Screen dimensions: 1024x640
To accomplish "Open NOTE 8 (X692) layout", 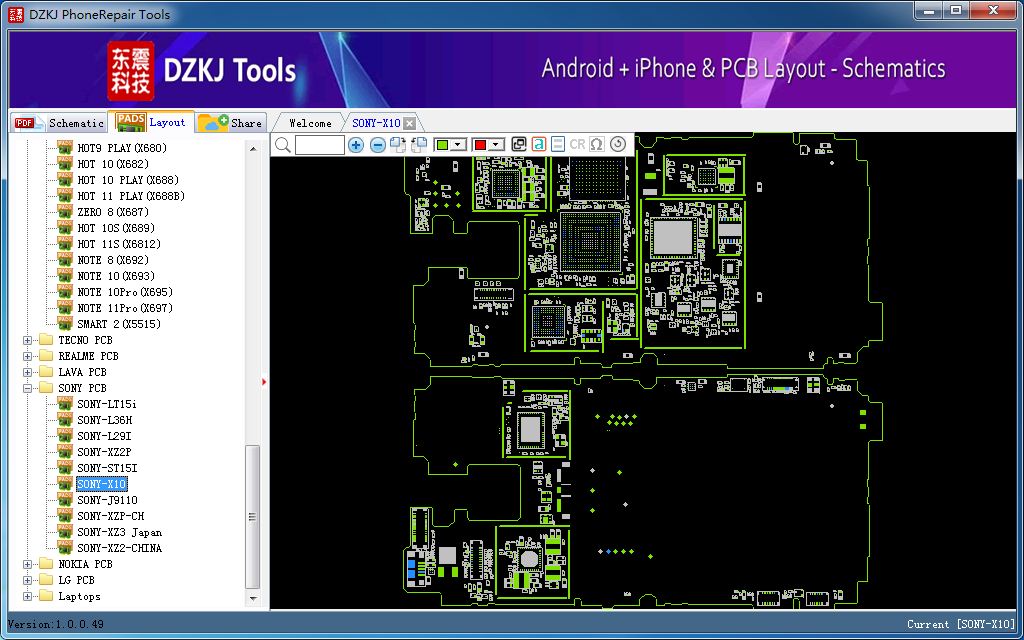I will click(113, 260).
